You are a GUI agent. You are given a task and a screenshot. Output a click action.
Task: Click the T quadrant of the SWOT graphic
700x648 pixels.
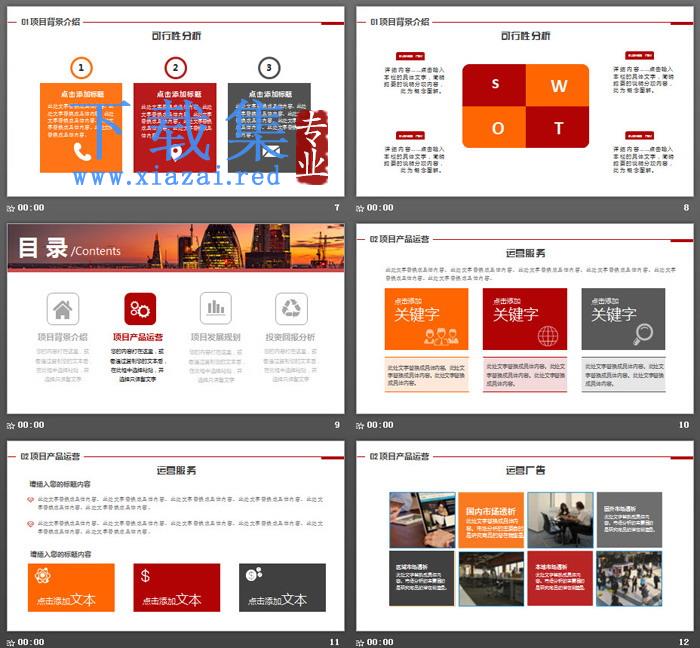pyautogui.click(x=558, y=127)
